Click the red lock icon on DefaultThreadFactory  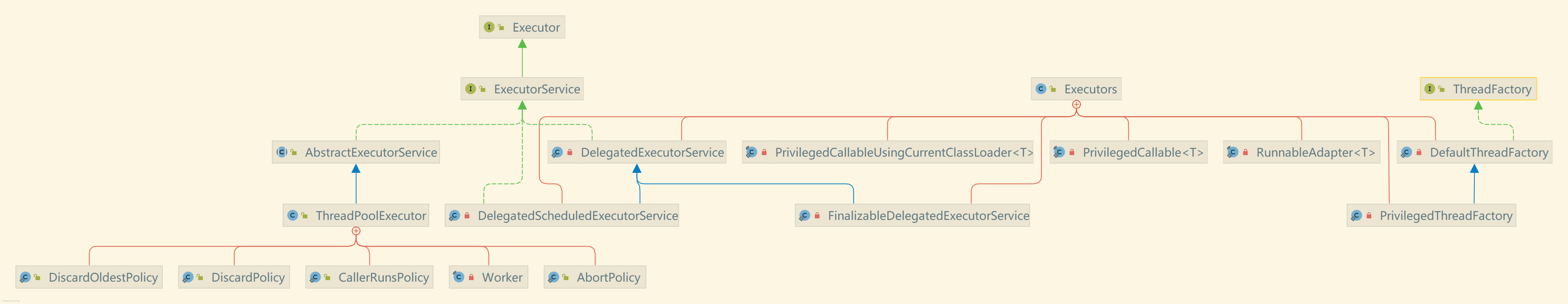coord(1419,152)
